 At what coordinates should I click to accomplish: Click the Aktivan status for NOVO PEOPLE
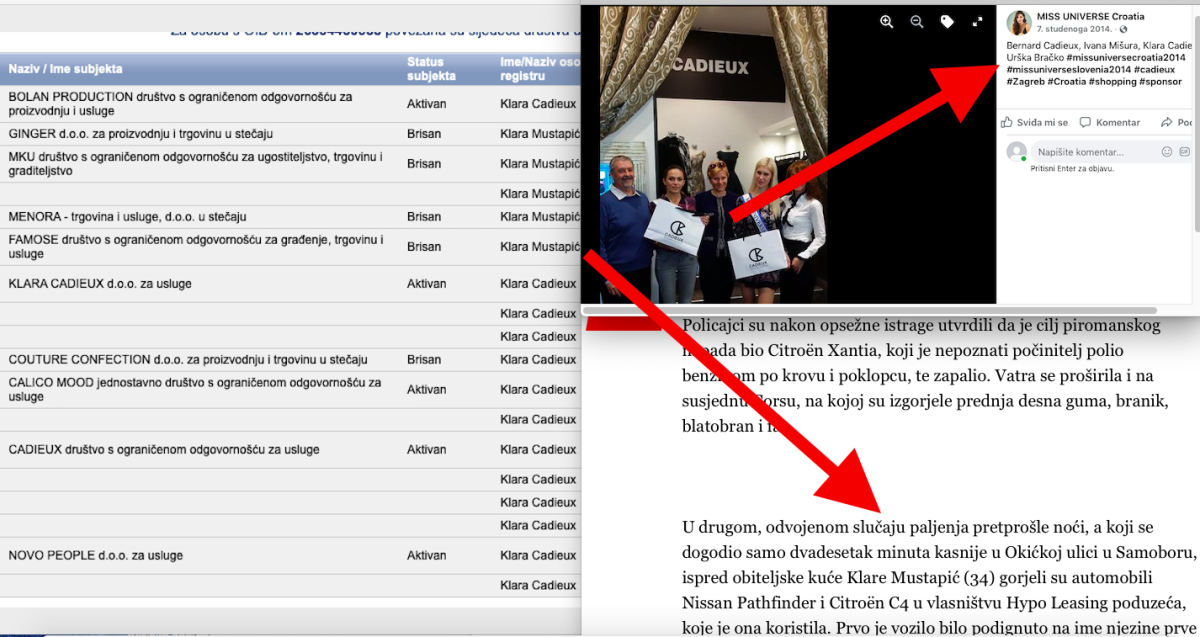pos(427,556)
